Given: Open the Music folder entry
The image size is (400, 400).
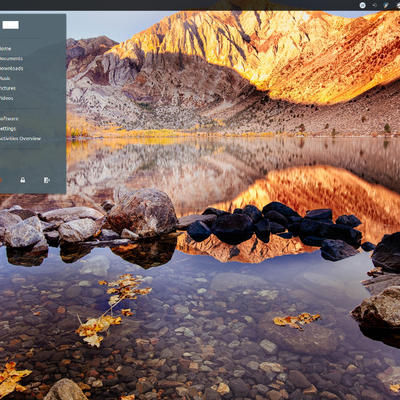Looking at the screenshot, I should coord(5,79).
